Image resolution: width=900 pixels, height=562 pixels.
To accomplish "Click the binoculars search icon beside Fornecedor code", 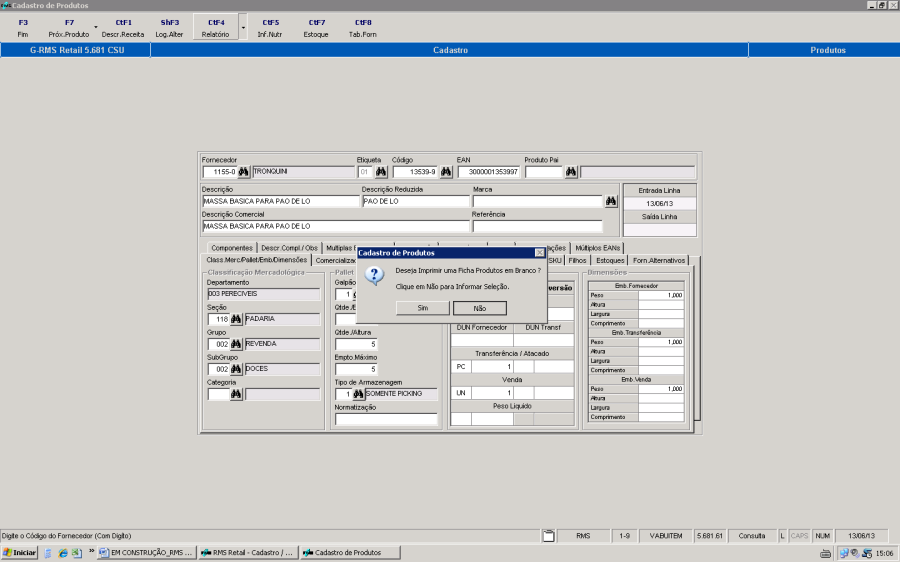I will [243, 172].
